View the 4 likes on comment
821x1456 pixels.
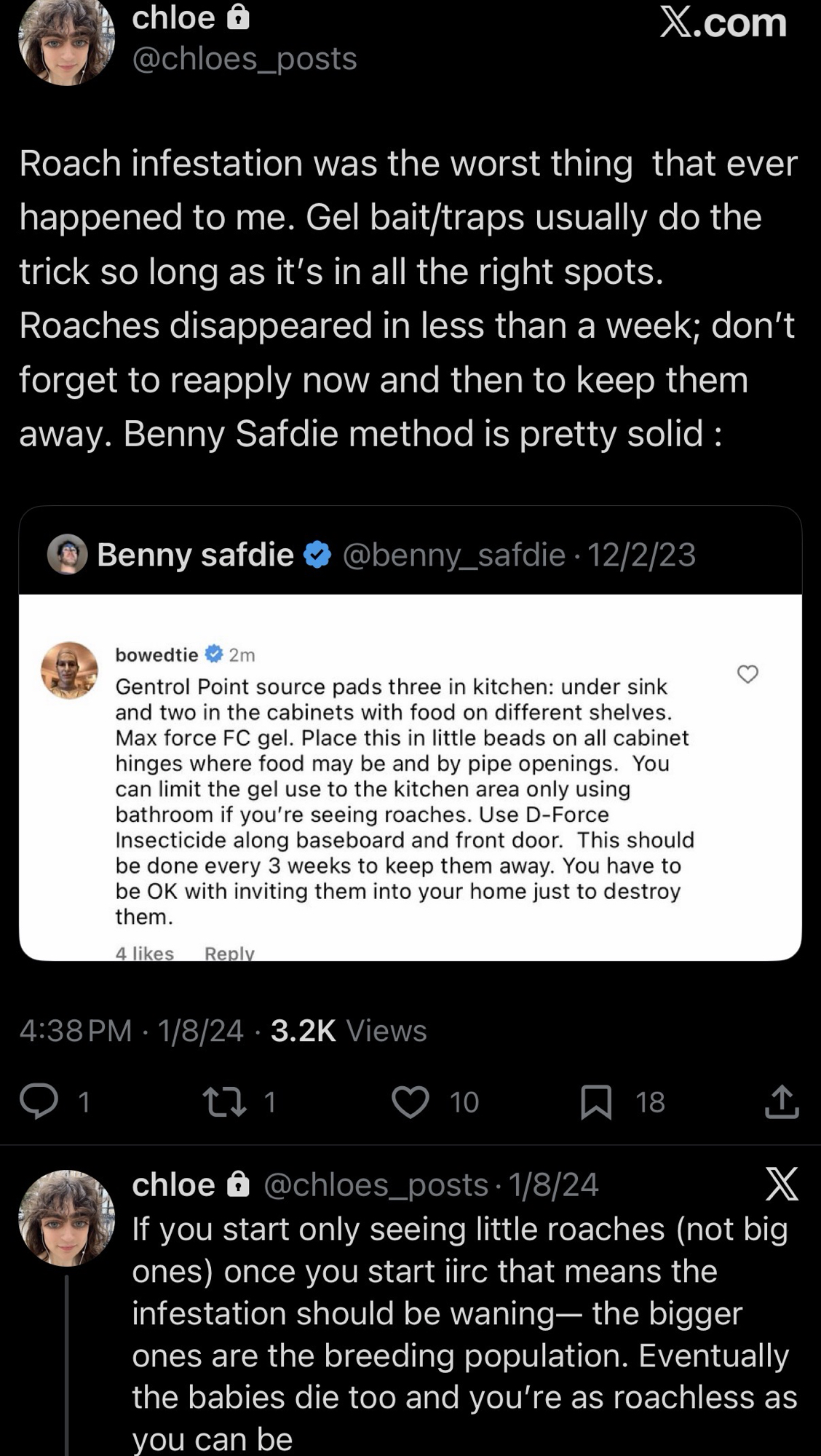[x=144, y=953]
